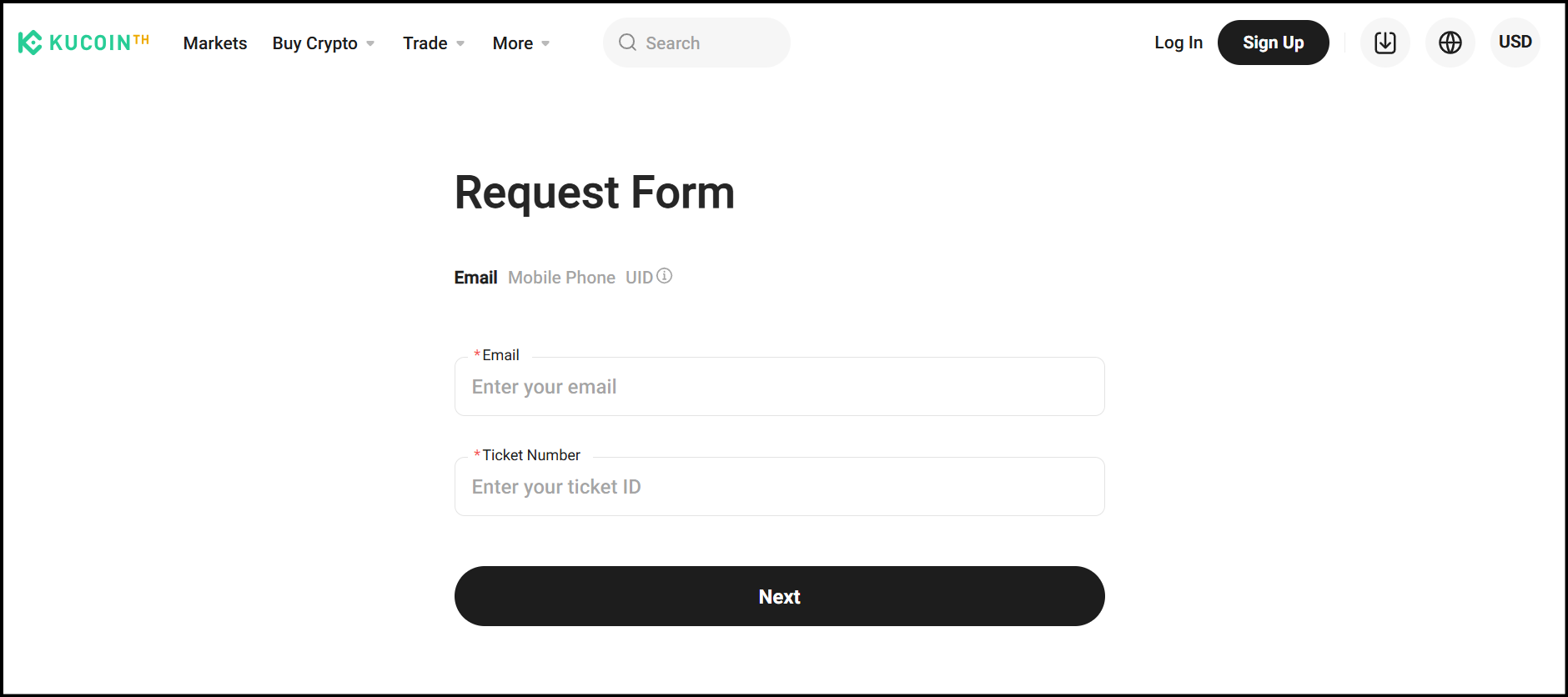Focus the Search bar

click(x=709, y=43)
